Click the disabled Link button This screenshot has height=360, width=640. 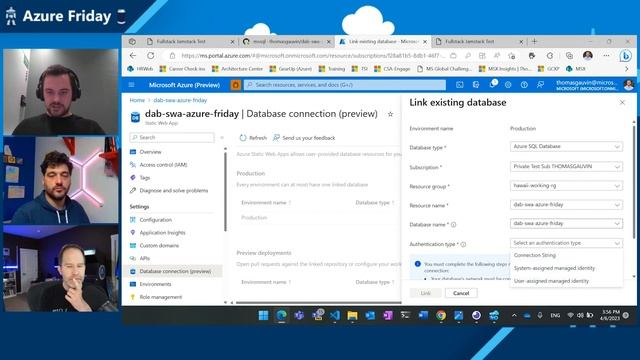click(425, 293)
